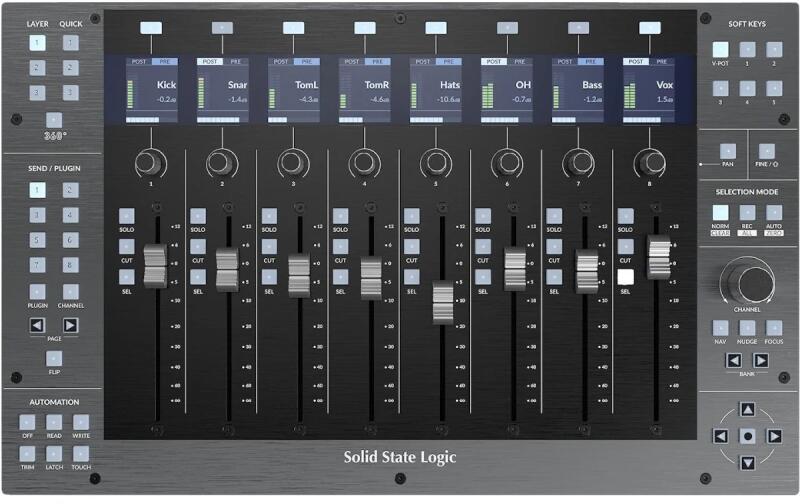The width and height of the screenshot is (800, 504).
Task: Click the Hats channel fader cap
Action: tap(443, 302)
